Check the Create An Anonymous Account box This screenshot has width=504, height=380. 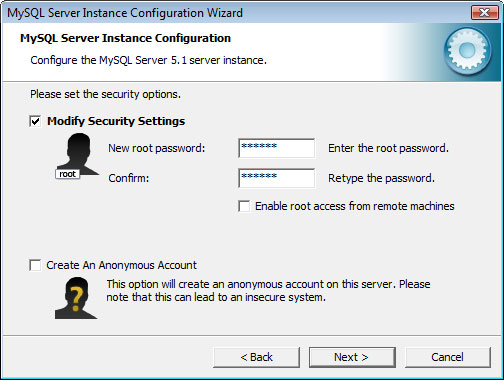click(35, 265)
